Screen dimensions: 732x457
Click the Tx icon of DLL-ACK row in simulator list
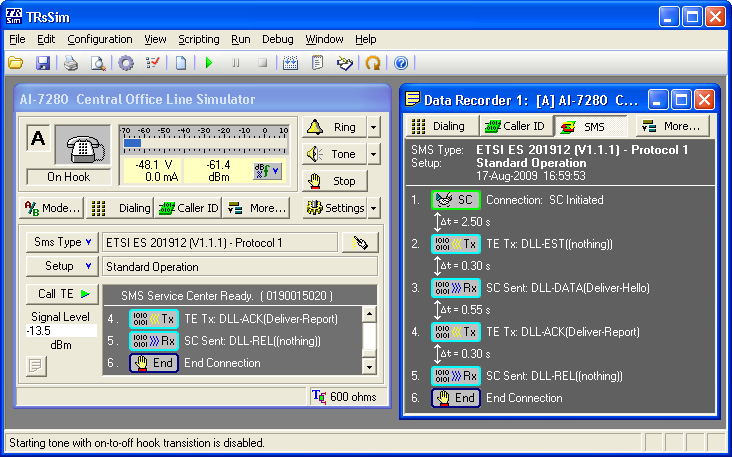(x=154, y=319)
